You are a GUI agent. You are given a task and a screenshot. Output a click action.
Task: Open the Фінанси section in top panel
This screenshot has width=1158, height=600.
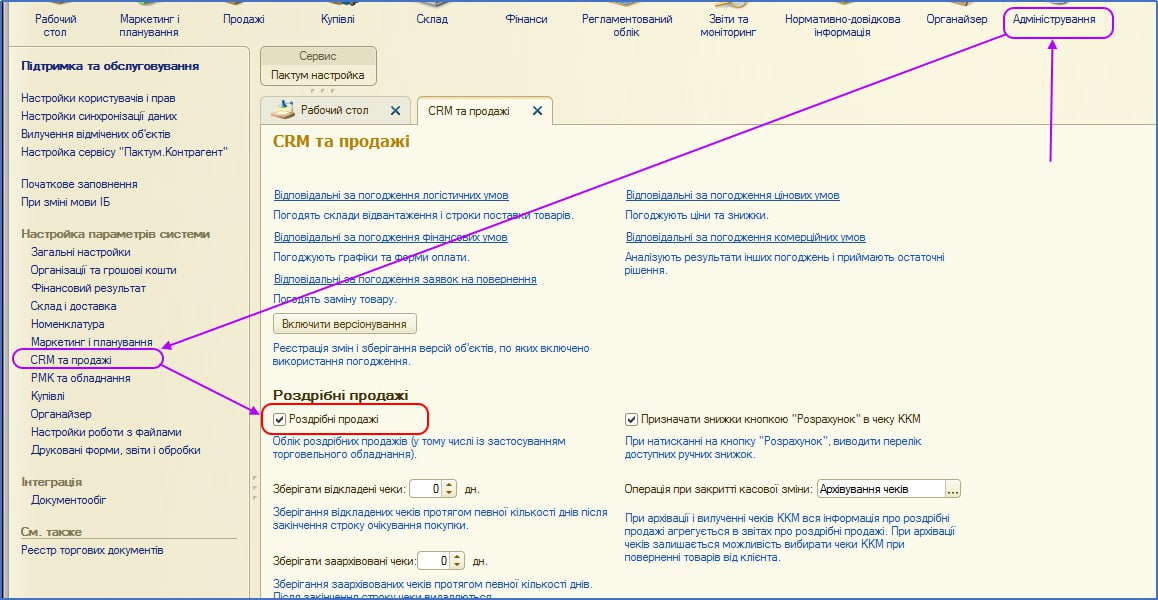point(524,20)
